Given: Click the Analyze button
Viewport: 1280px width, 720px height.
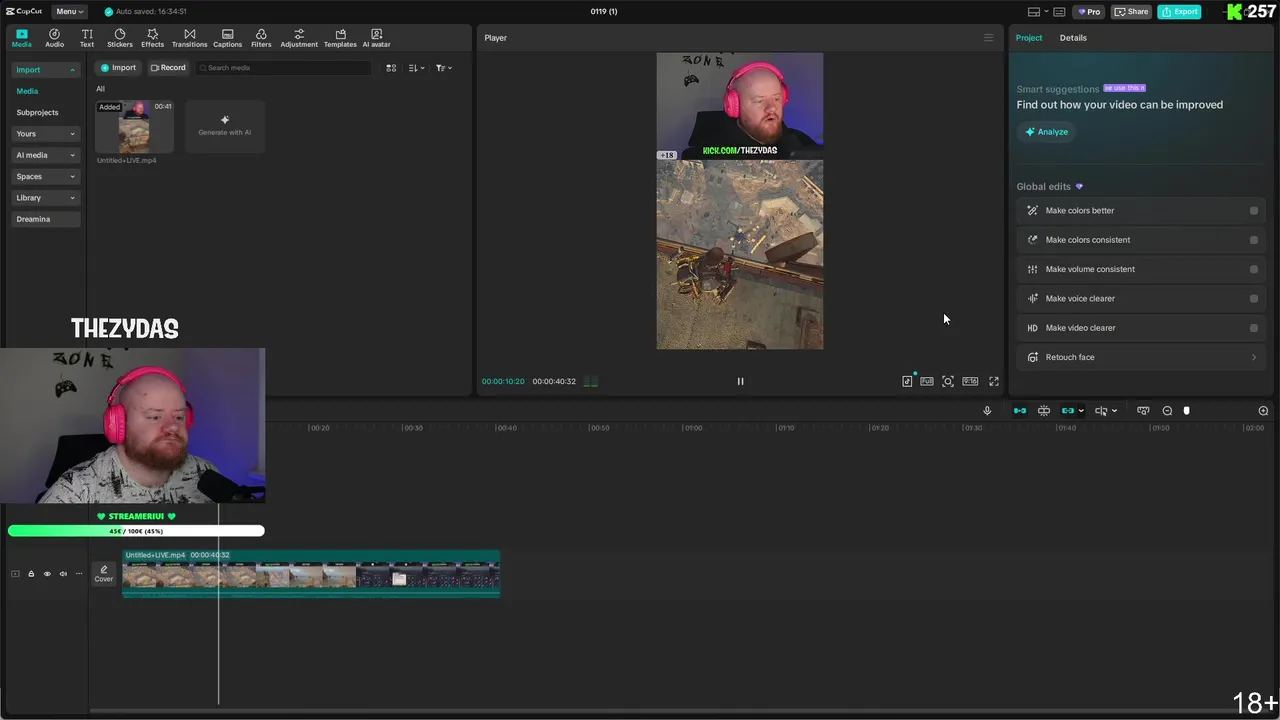Looking at the screenshot, I should (x=1046, y=132).
